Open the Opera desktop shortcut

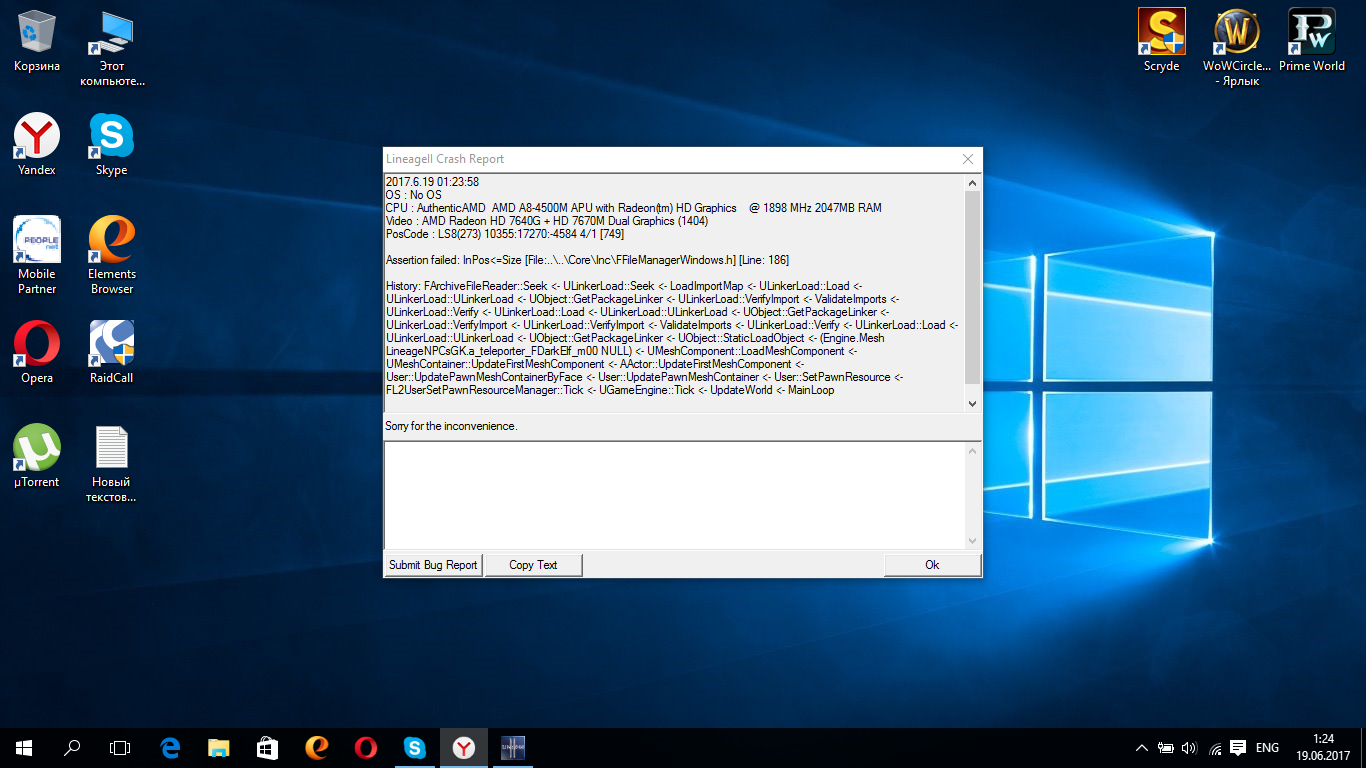click(x=37, y=345)
